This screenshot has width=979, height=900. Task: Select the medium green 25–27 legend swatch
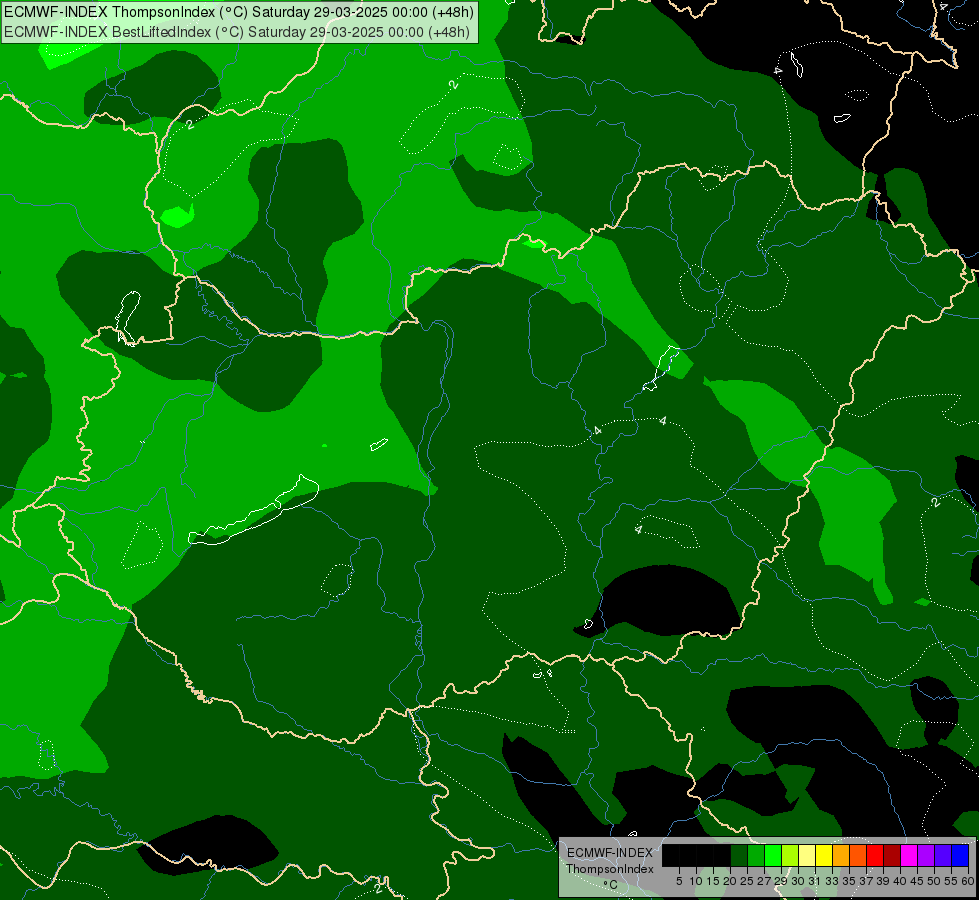[756, 855]
